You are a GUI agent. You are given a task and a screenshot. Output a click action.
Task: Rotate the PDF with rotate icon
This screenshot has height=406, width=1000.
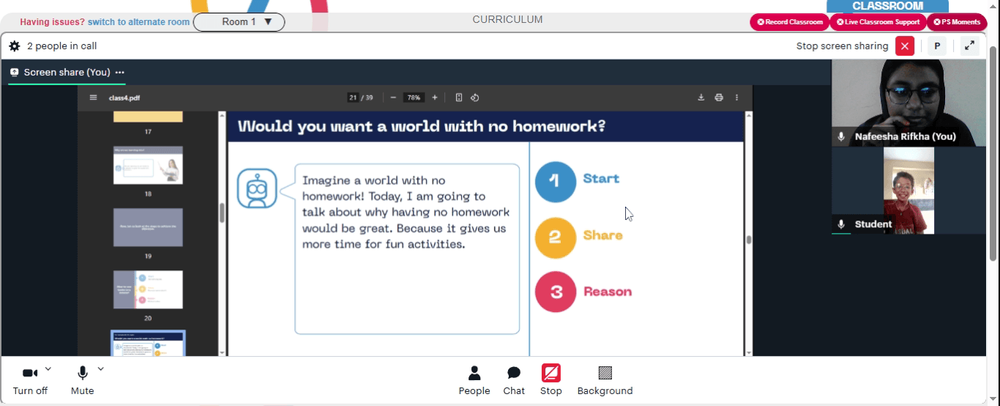pyautogui.click(x=474, y=98)
